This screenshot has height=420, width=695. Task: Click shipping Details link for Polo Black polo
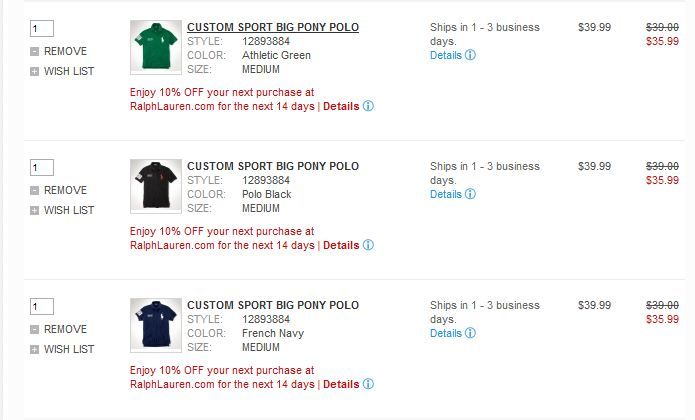446,195
